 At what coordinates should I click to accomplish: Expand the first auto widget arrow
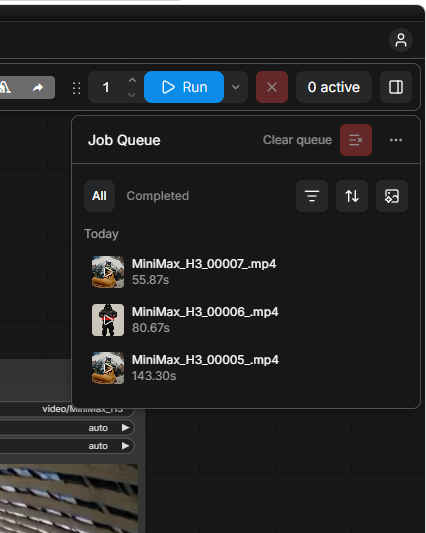point(125,427)
